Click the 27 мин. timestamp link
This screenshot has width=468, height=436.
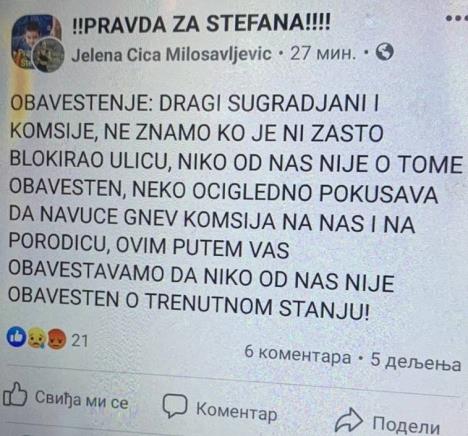click(x=322, y=53)
